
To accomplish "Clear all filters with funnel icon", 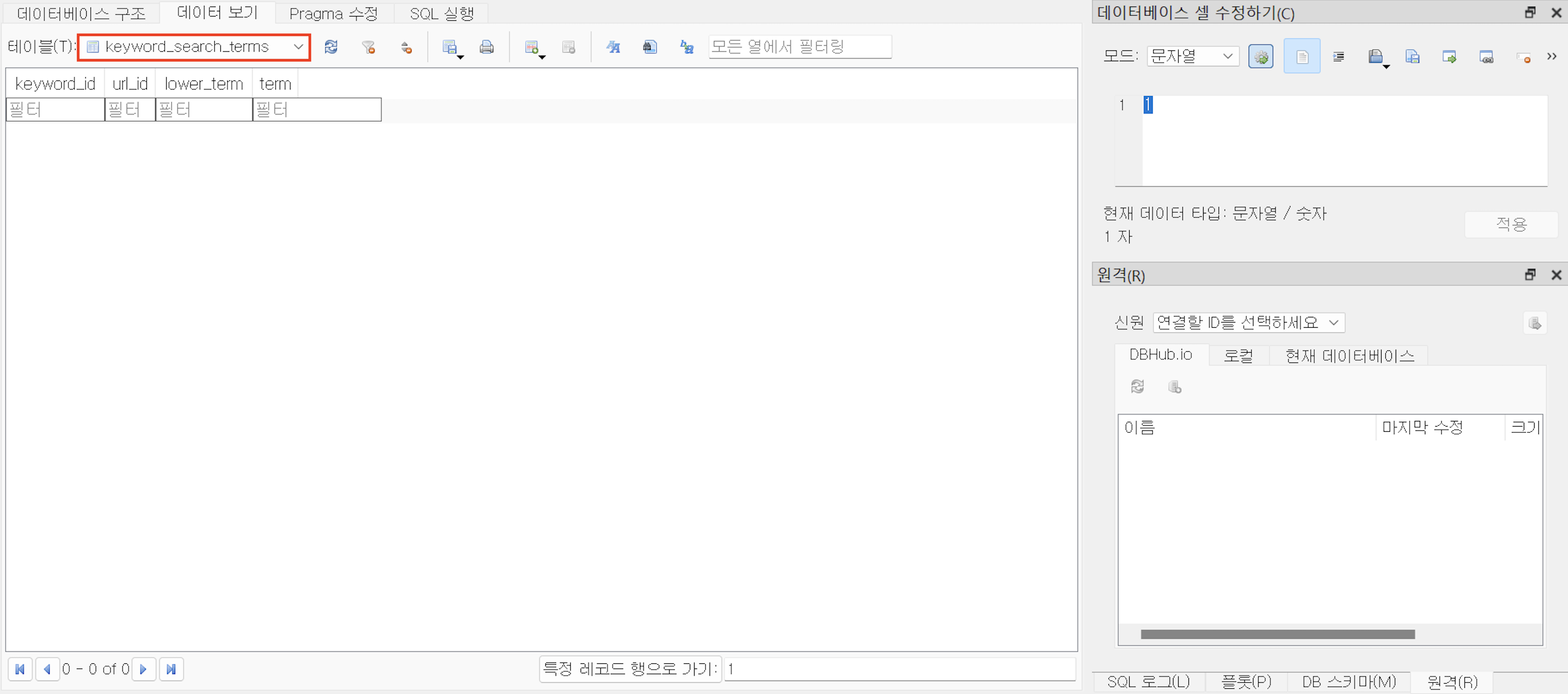I will coord(368,47).
